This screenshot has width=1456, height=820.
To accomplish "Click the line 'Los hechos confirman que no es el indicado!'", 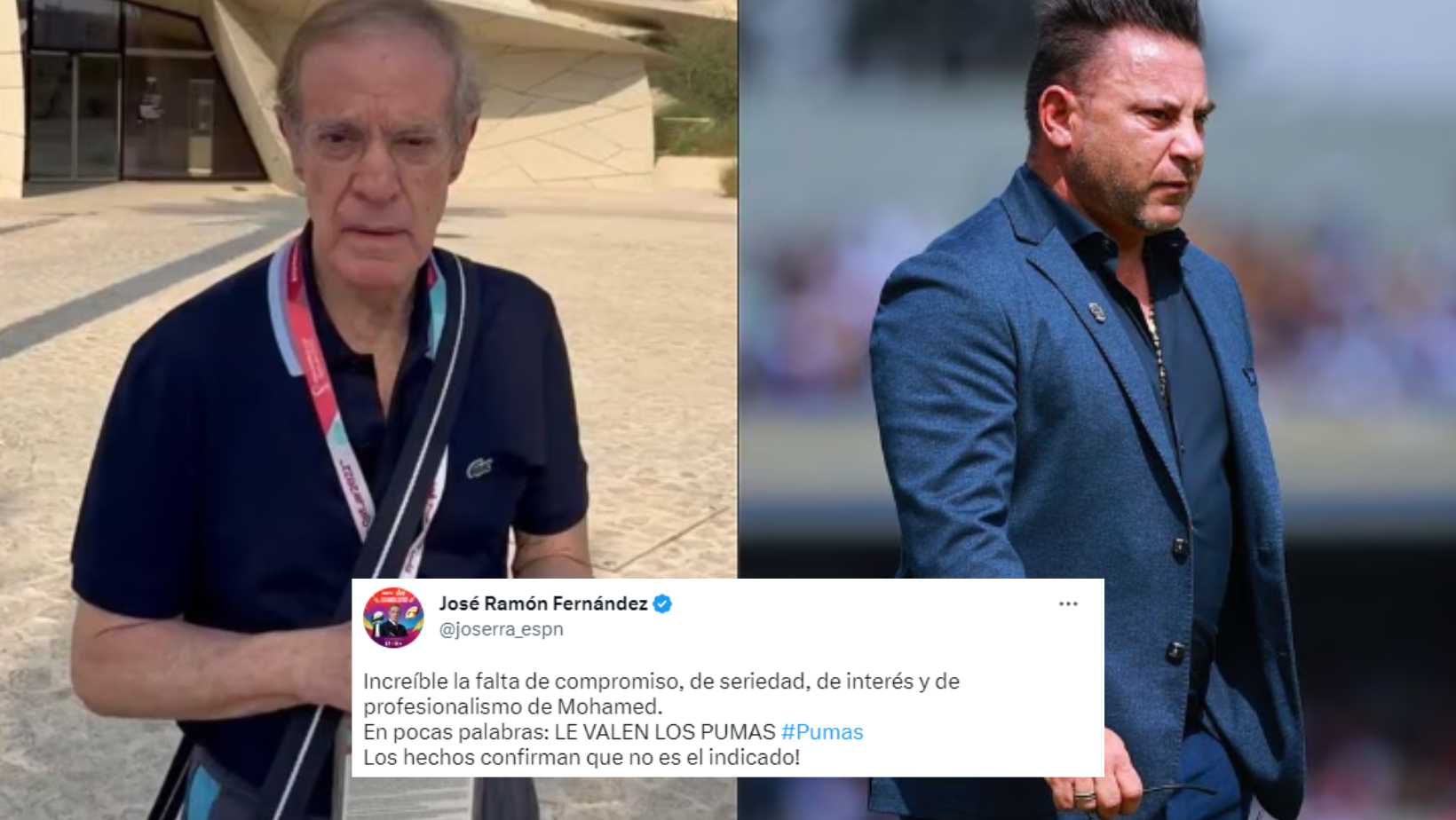I will coord(582,757).
